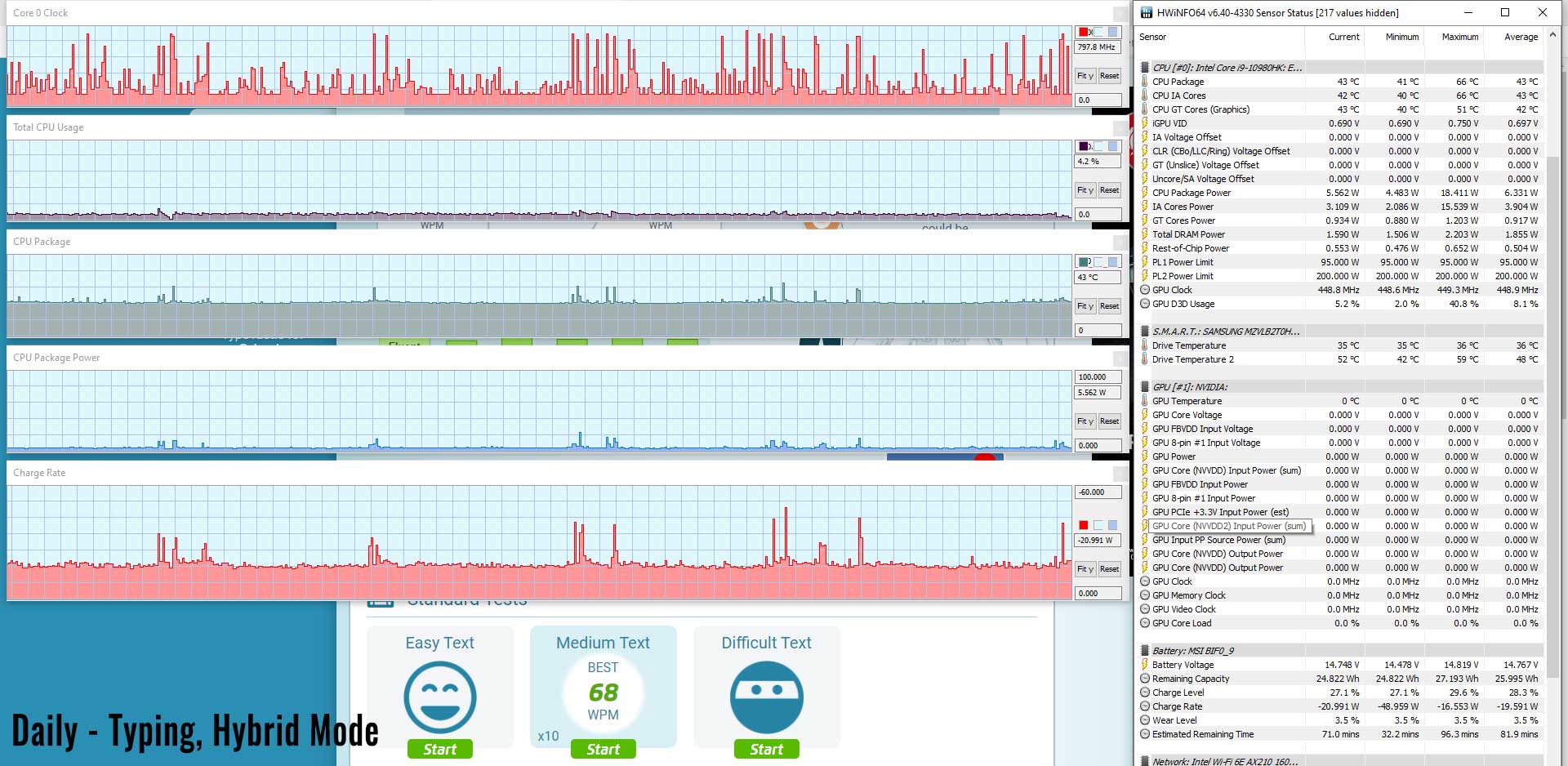Expand the S.M.A.R.T. Samsung drive sensor group
This screenshot has height=766, width=1568.
coord(1145,332)
